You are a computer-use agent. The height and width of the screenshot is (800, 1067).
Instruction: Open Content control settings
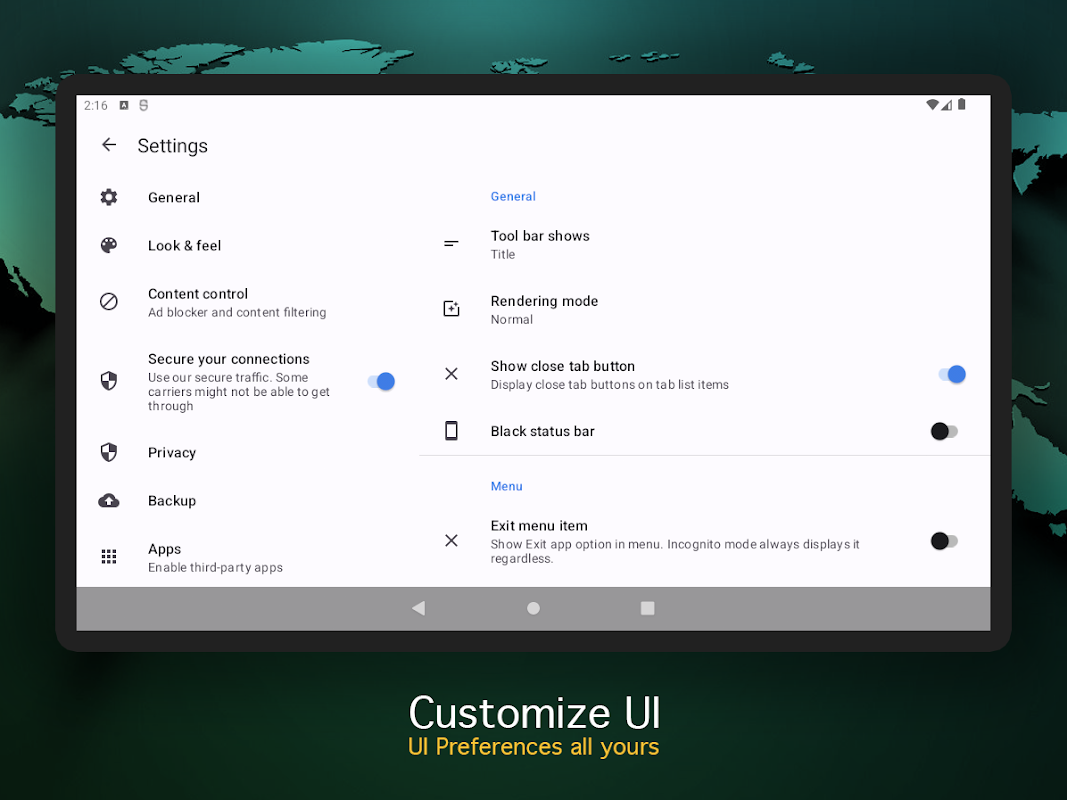[x=248, y=302]
